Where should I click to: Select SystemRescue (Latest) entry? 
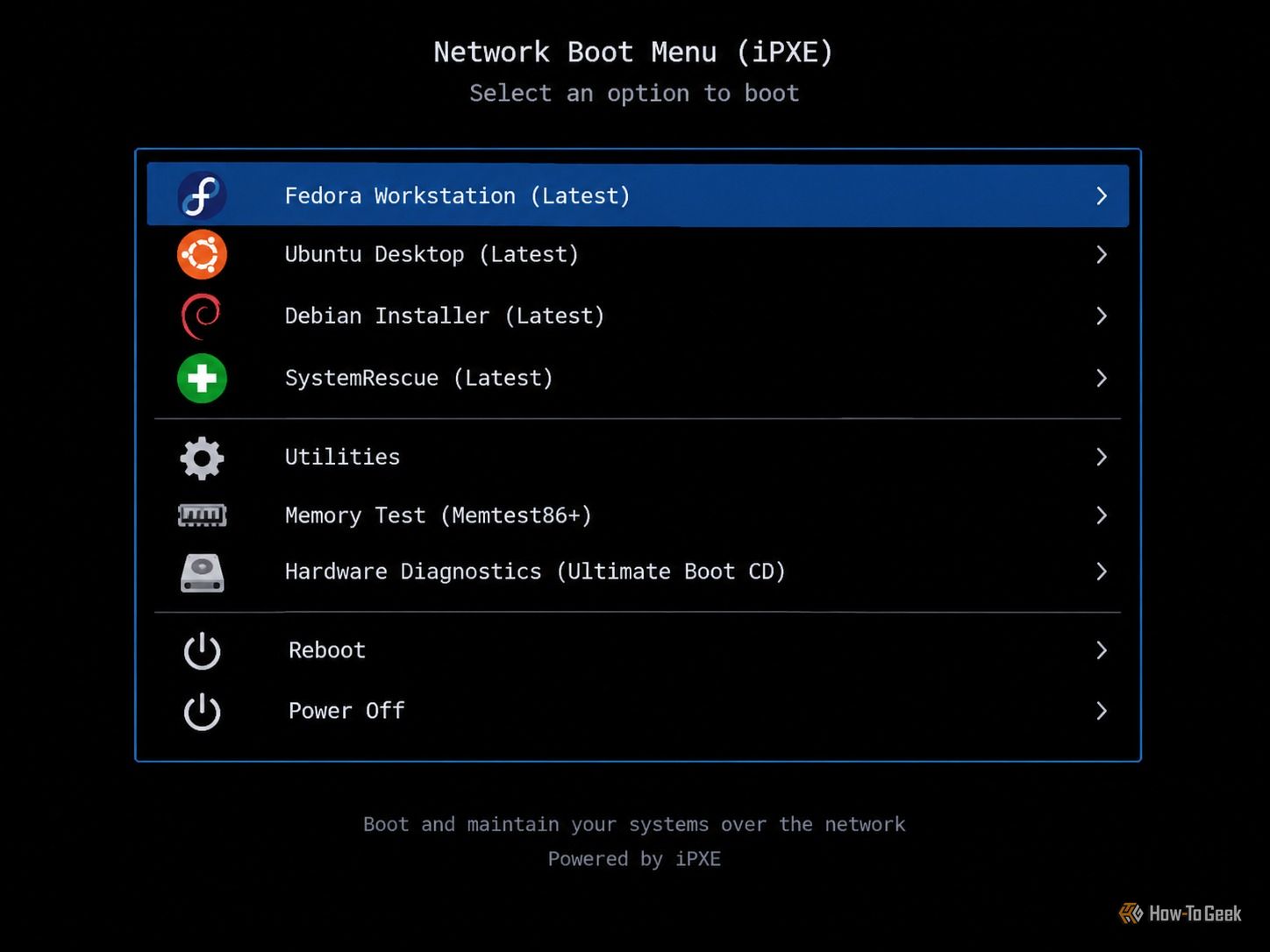point(638,378)
